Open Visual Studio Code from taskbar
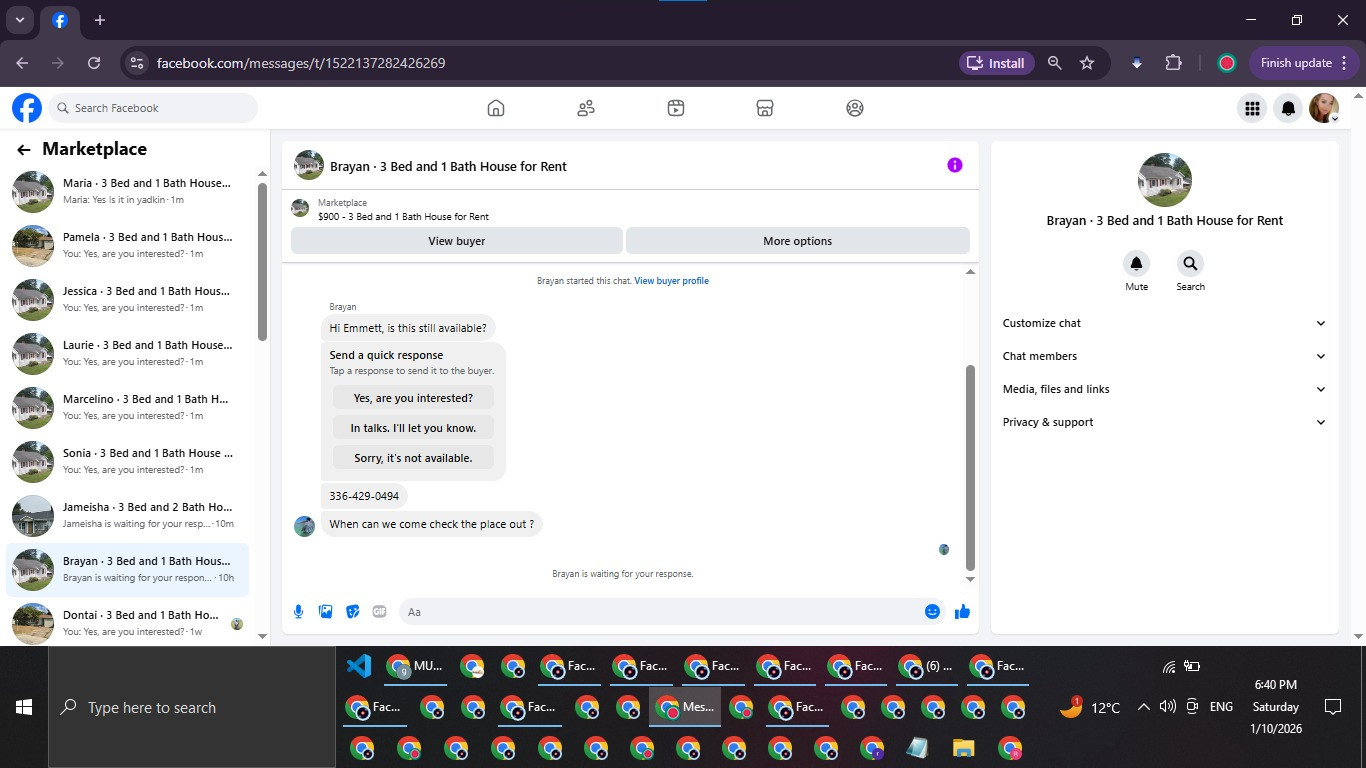1366x768 pixels. click(x=359, y=666)
